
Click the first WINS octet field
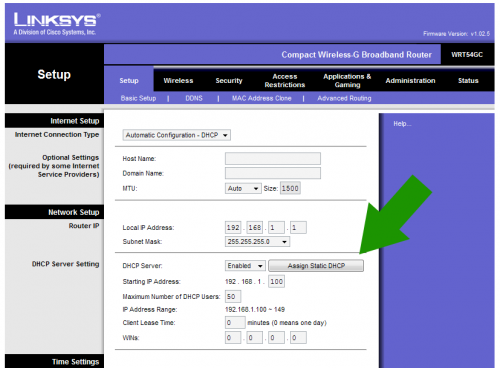(233, 338)
